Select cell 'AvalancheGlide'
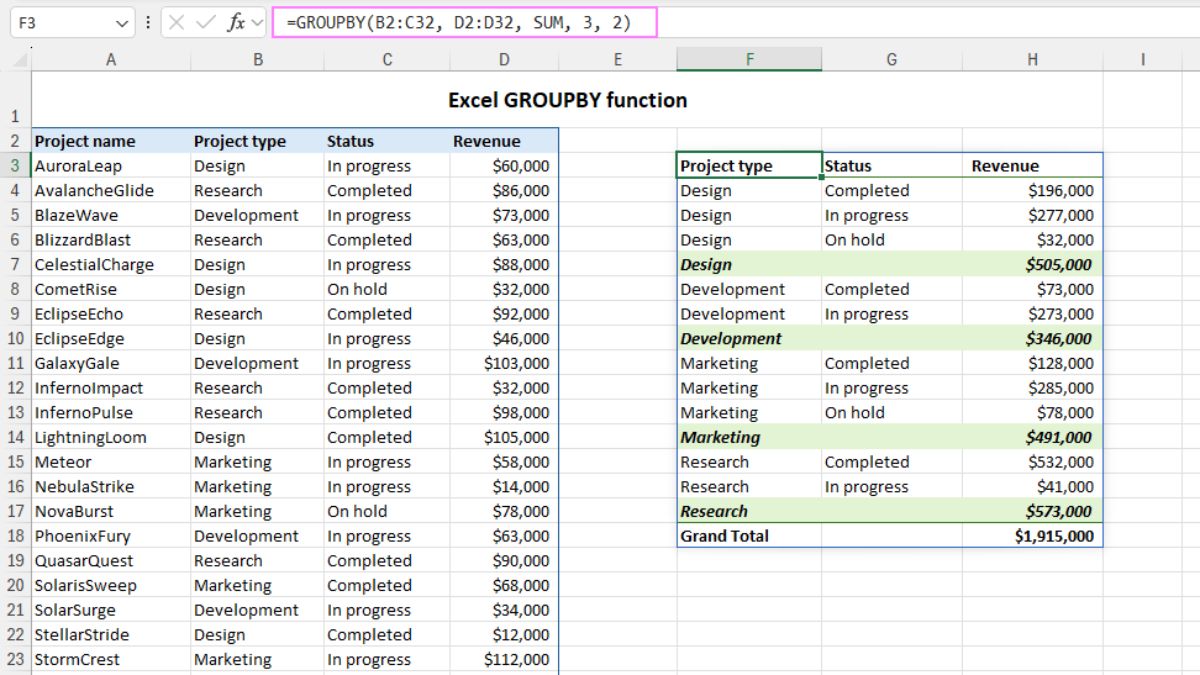The width and height of the screenshot is (1200, 675). (x=111, y=191)
